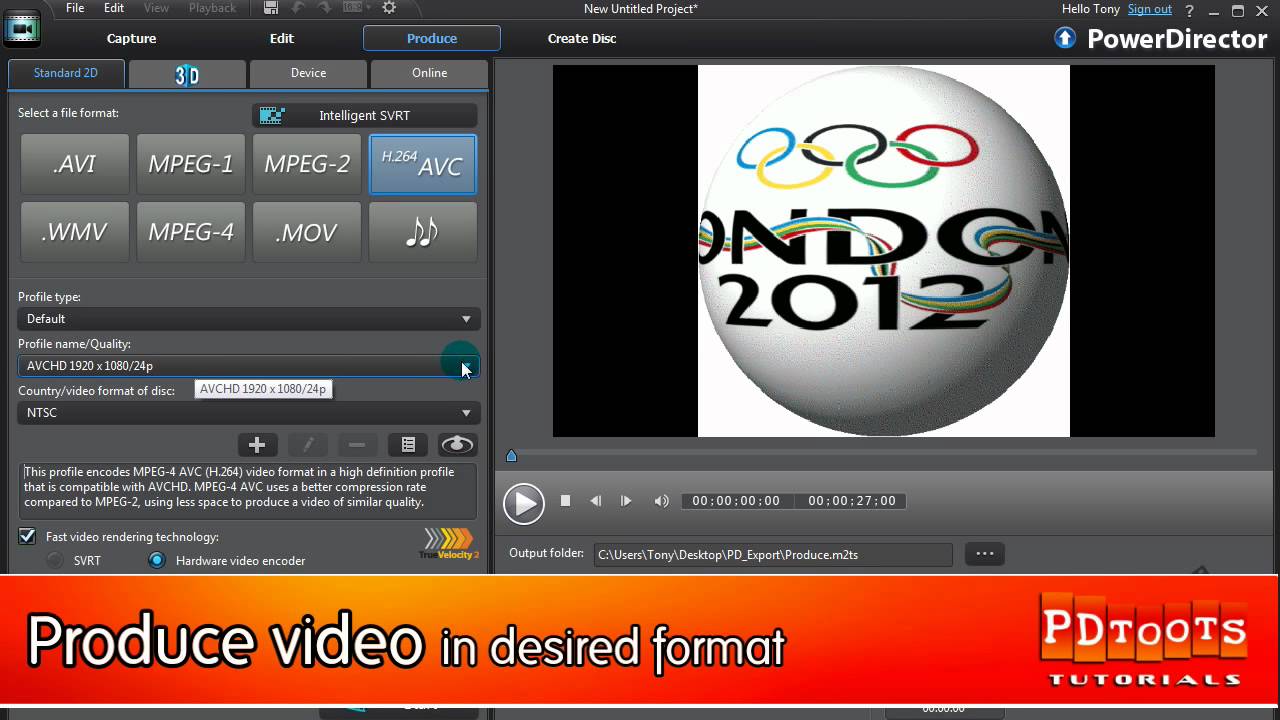Browse output folder with ellipsis button

(x=985, y=554)
